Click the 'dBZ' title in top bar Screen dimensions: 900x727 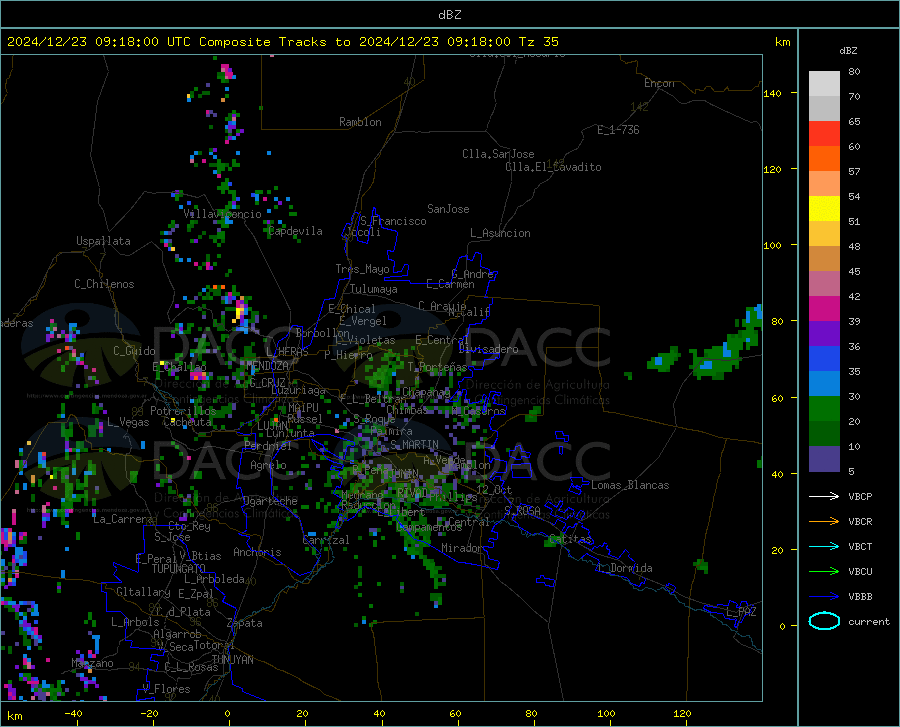[449, 15]
